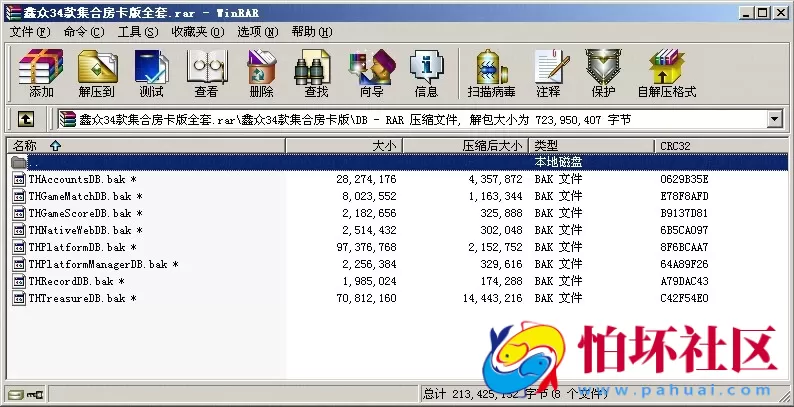Image resolution: width=794 pixels, height=407 pixels.
Task: Open the 命令 (Commands) menu
Action: tap(84, 32)
